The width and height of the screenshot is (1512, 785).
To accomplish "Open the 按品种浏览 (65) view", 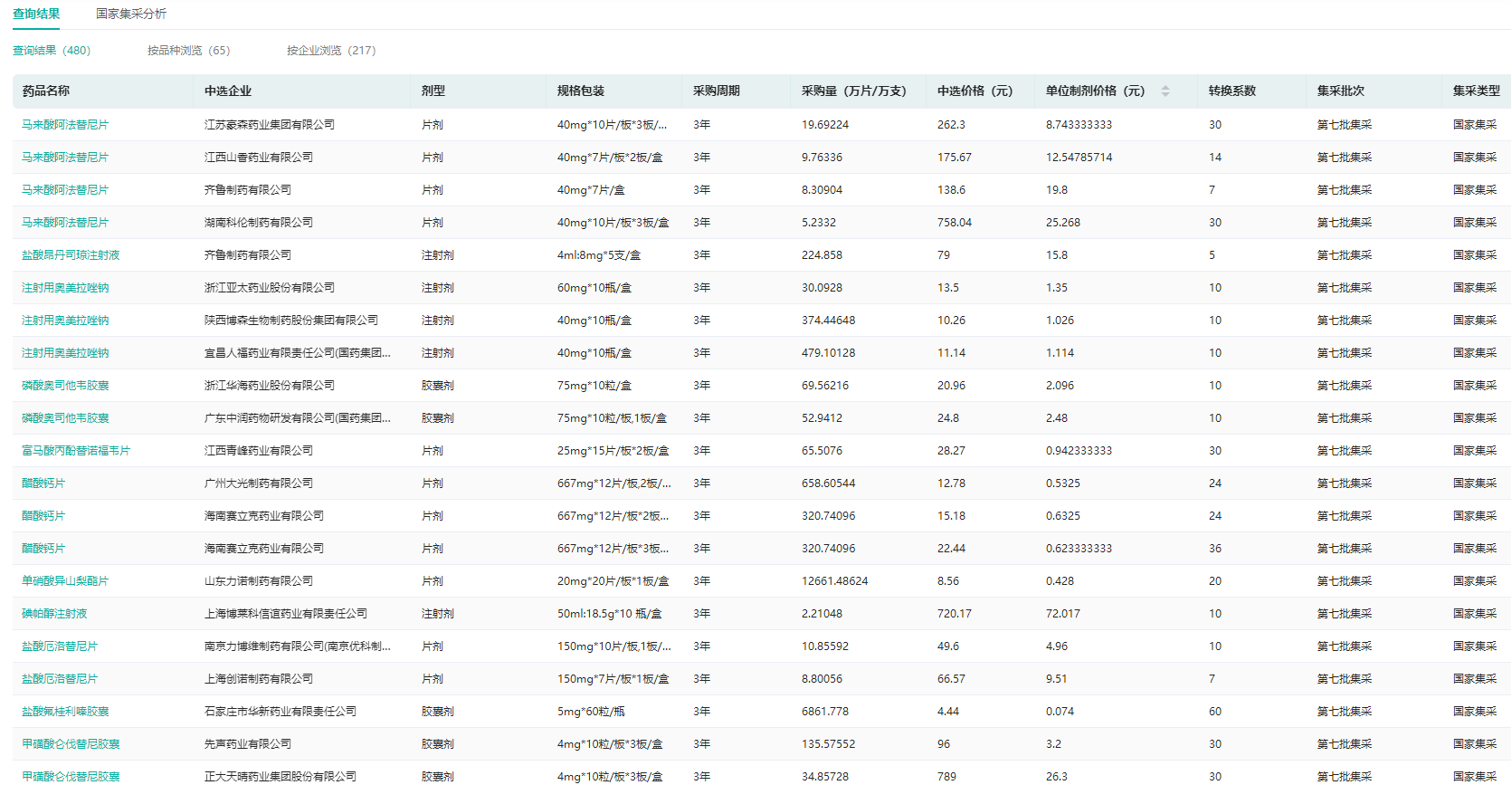I will (188, 51).
